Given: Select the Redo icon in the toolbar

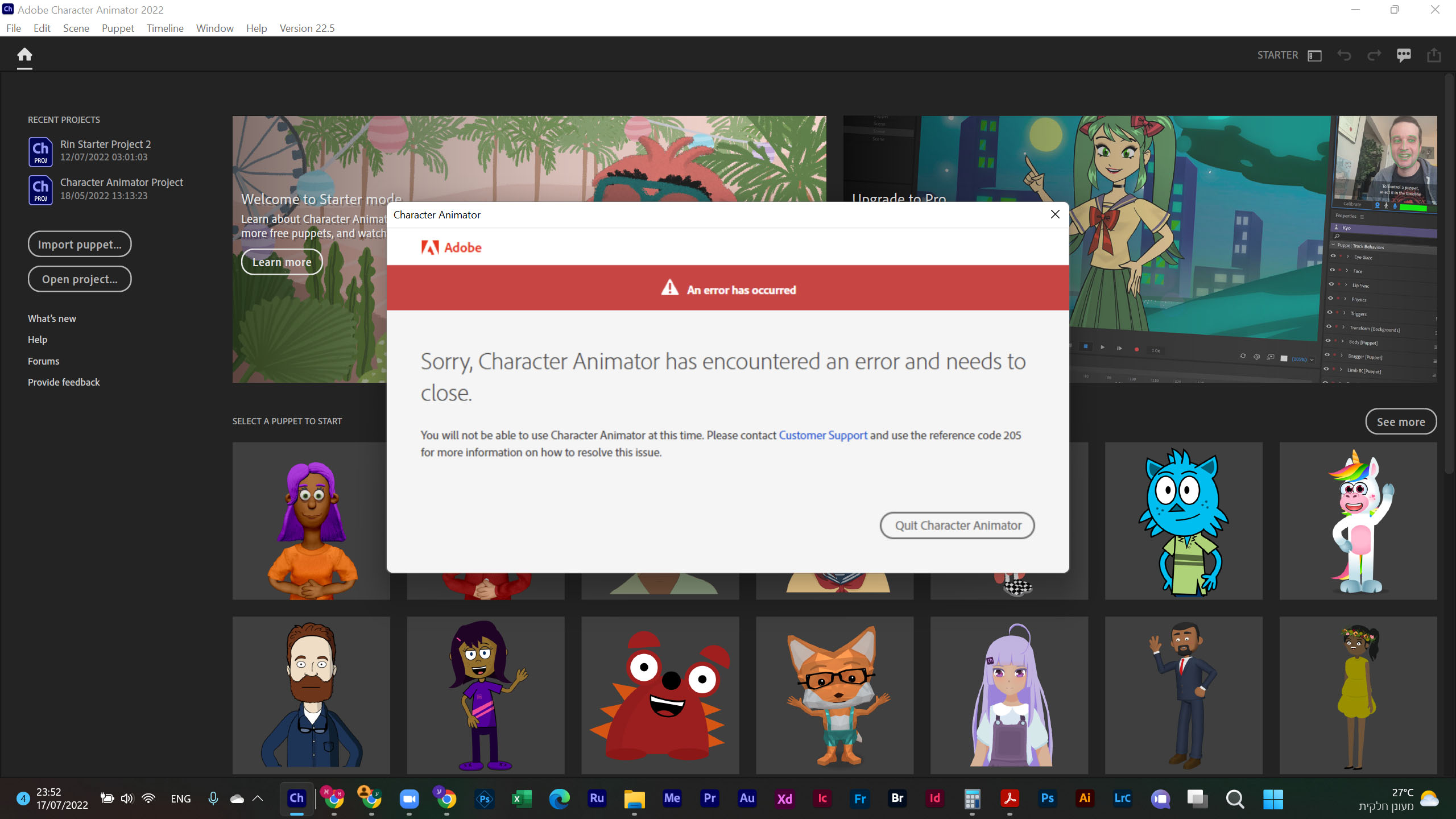Looking at the screenshot, I should (1374, 55).
